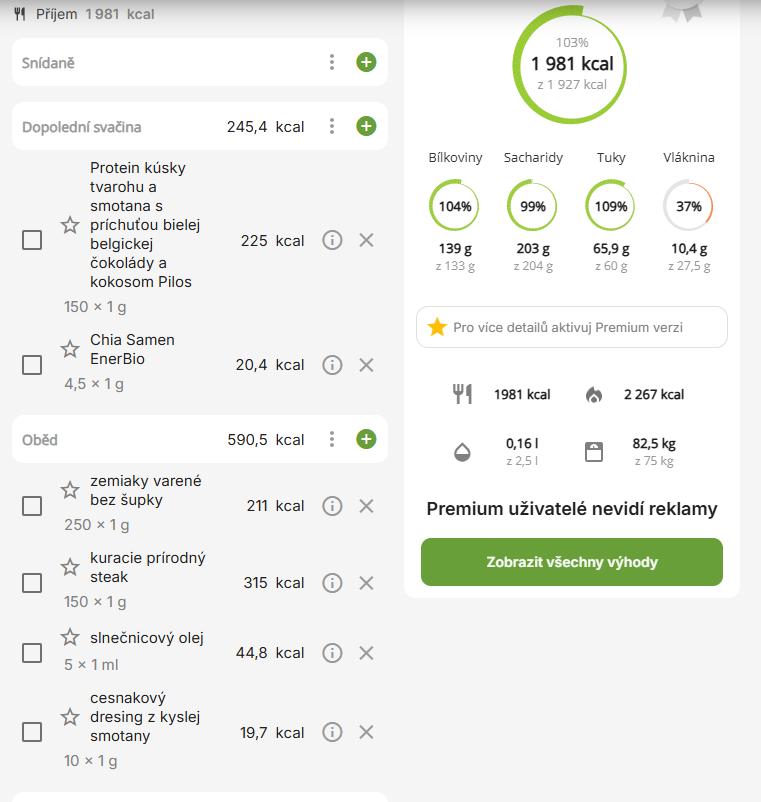Viewport: 761px width, 802px height.
Task: Click the water intake droplet icon
Action: [461, 451]
